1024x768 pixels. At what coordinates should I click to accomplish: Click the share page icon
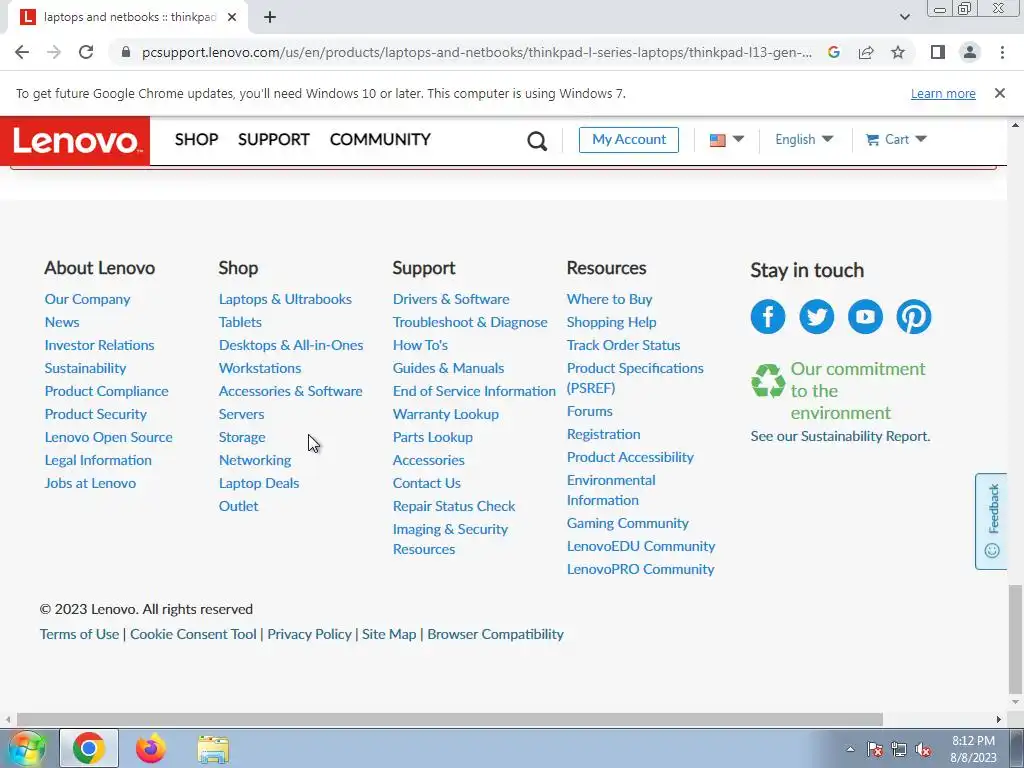(866, 52)
